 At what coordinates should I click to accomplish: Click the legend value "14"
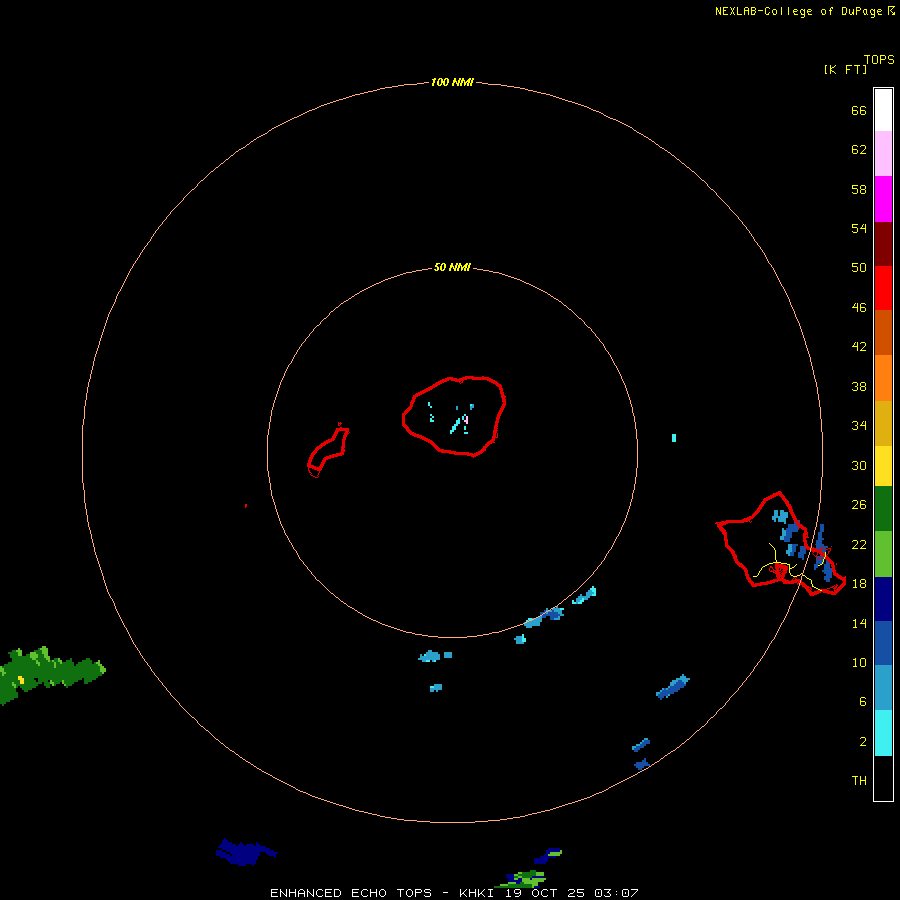(859, 623)
